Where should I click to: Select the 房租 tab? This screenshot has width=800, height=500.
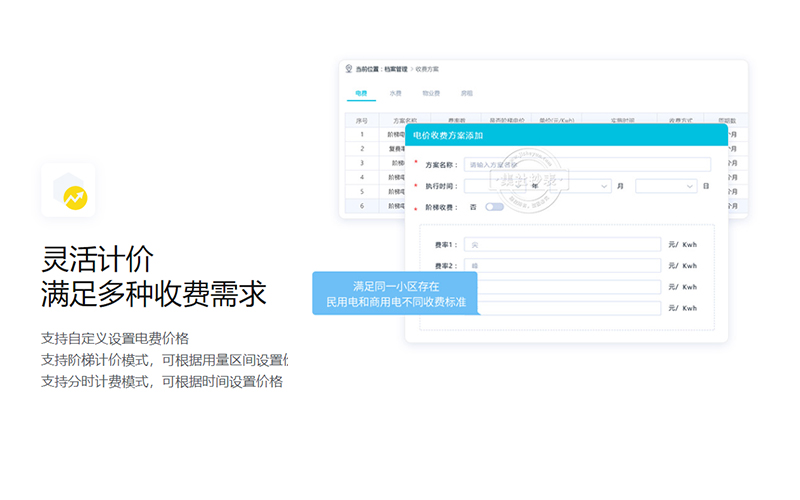pos(466,93)
